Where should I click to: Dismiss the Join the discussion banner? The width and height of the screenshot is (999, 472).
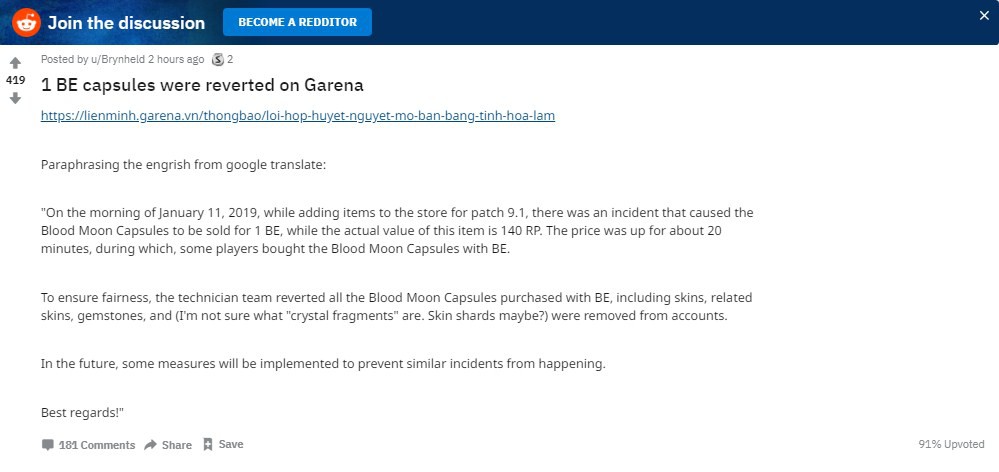pos(984,16)
